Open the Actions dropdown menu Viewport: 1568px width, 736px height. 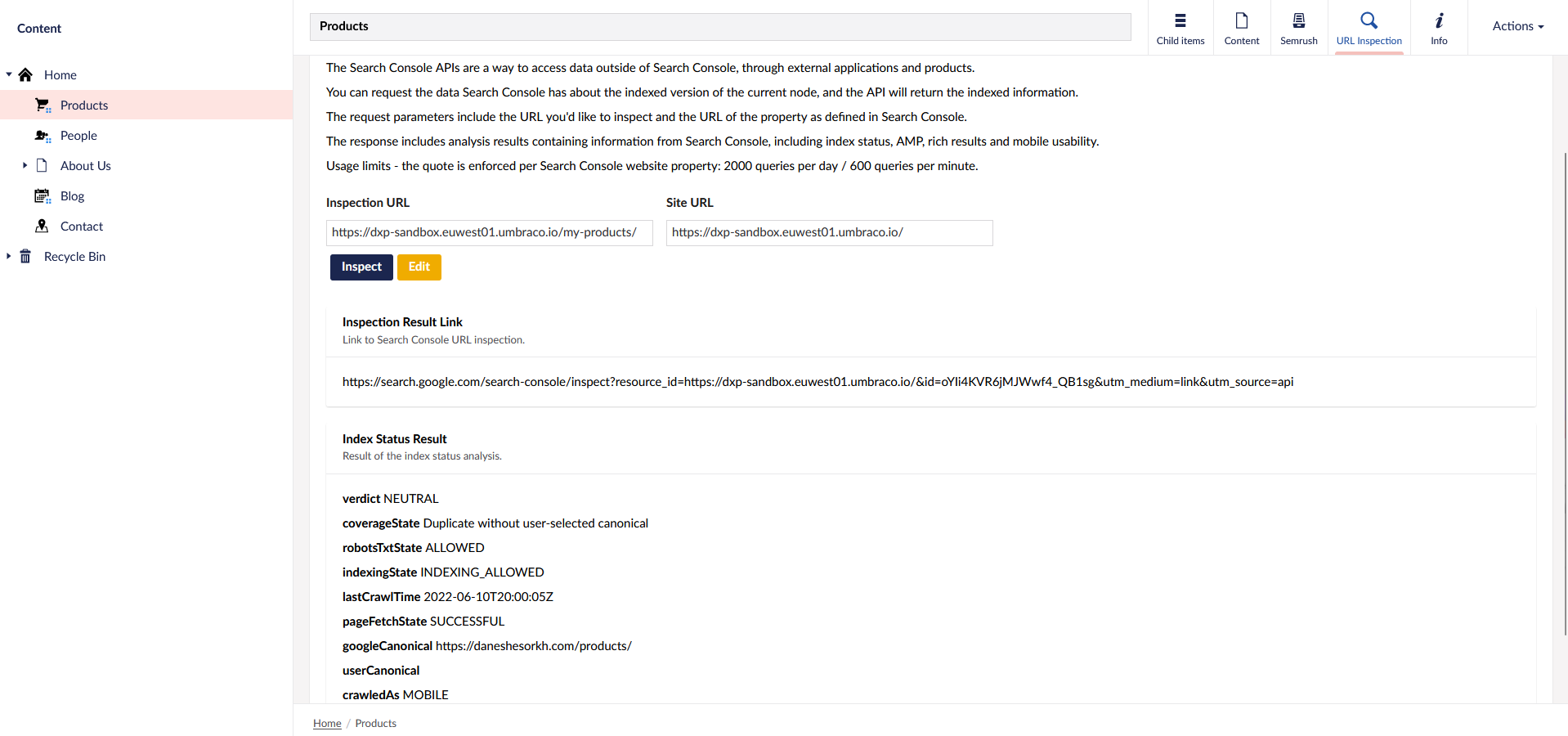pyautogui.click(x=1517, y=26)
